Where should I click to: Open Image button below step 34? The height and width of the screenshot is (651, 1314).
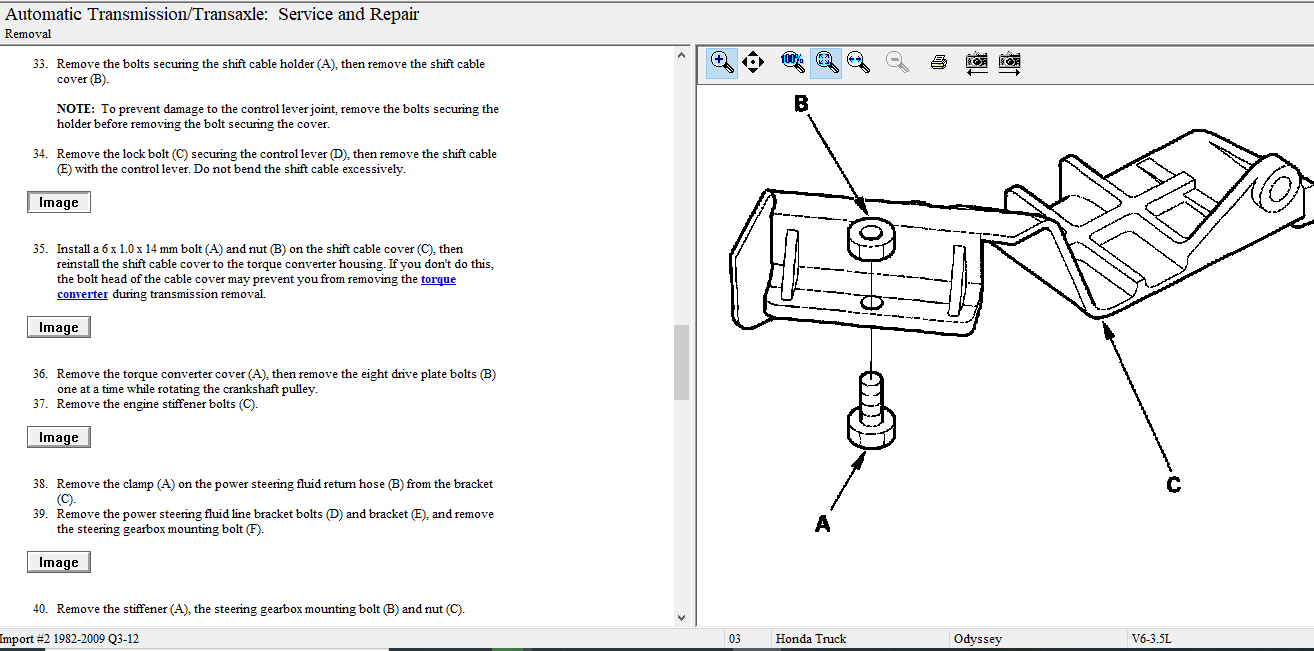(x=59, y=202)
